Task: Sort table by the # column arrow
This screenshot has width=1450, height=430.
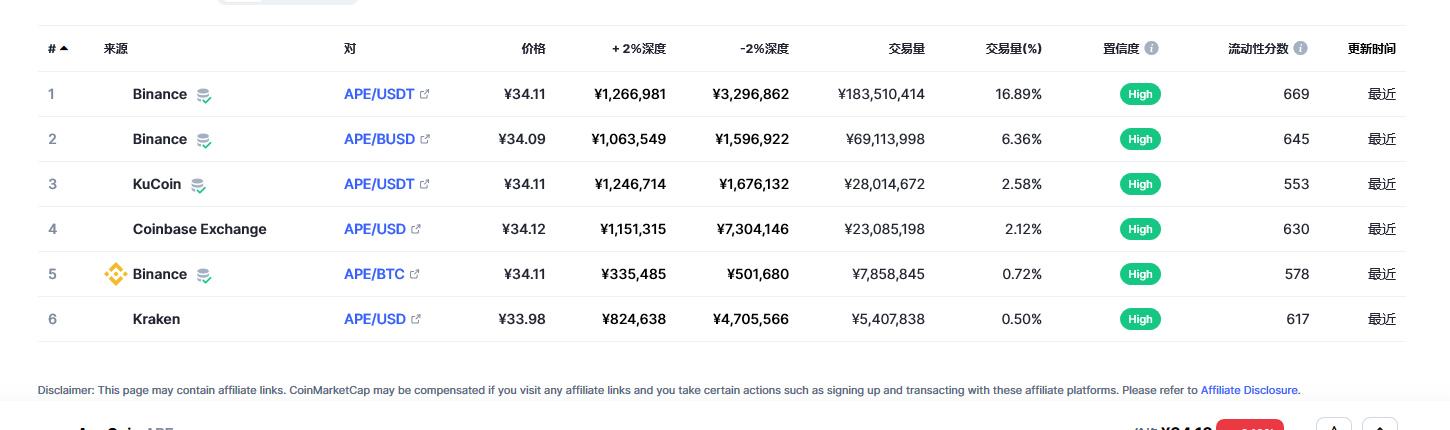Action: click(64, 48)
